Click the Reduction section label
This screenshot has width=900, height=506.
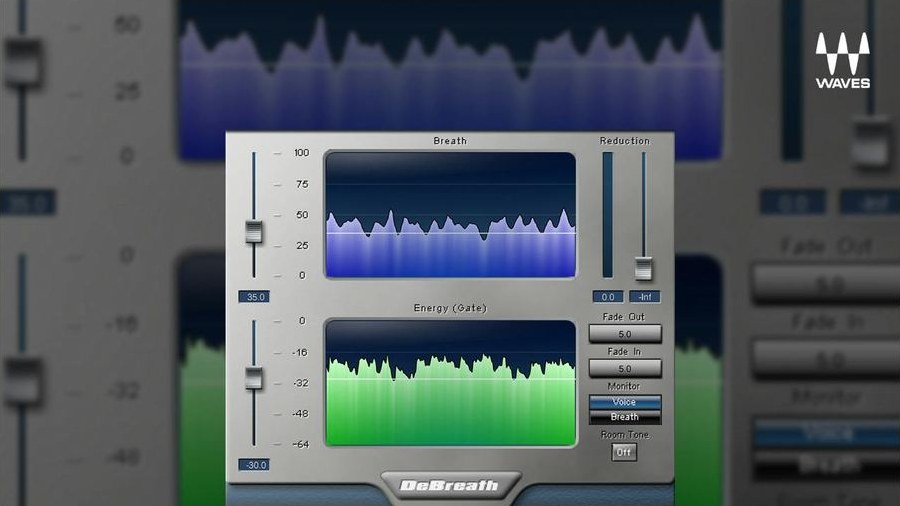(624, 141)
